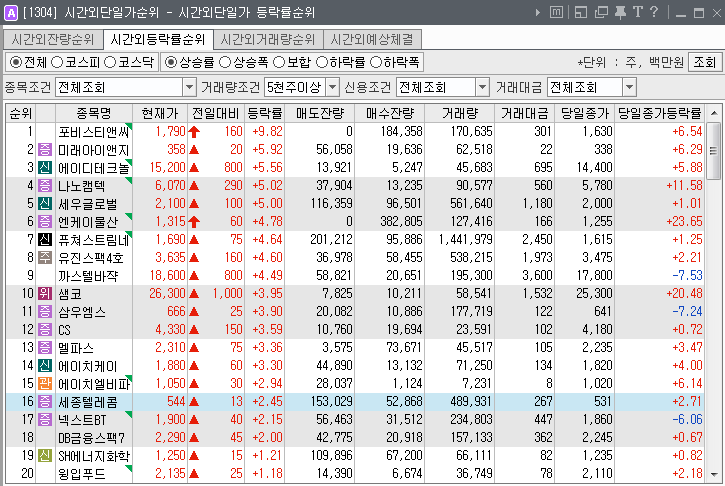Click the 신 badge on 세우글로벌 row
Image resolution: width=725 pixels, height=486 pixels.
tap(44, 203)
